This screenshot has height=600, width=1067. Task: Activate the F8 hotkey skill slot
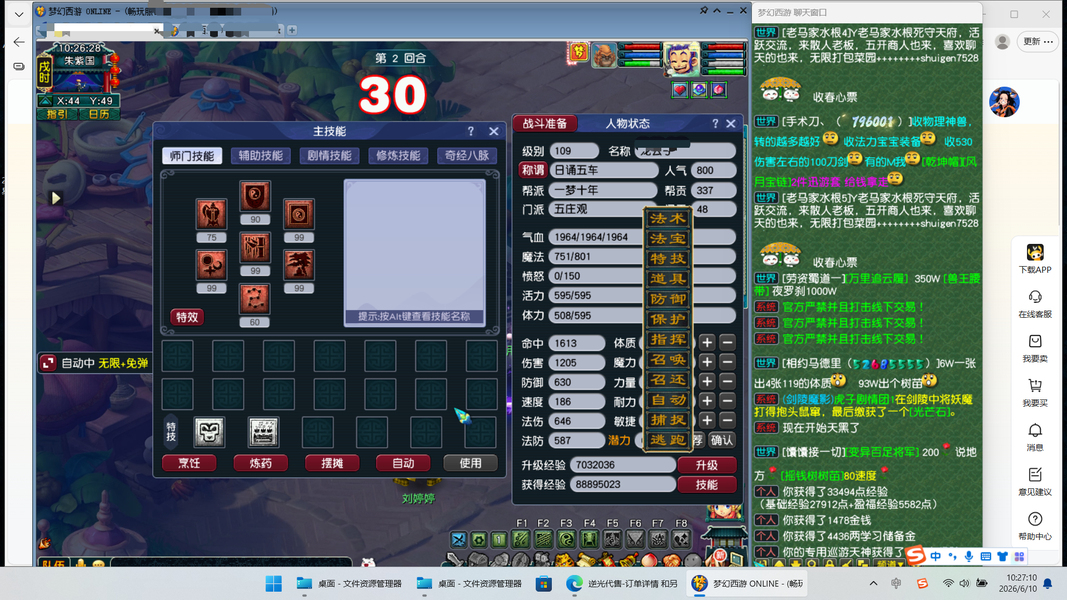pos(681,539)
